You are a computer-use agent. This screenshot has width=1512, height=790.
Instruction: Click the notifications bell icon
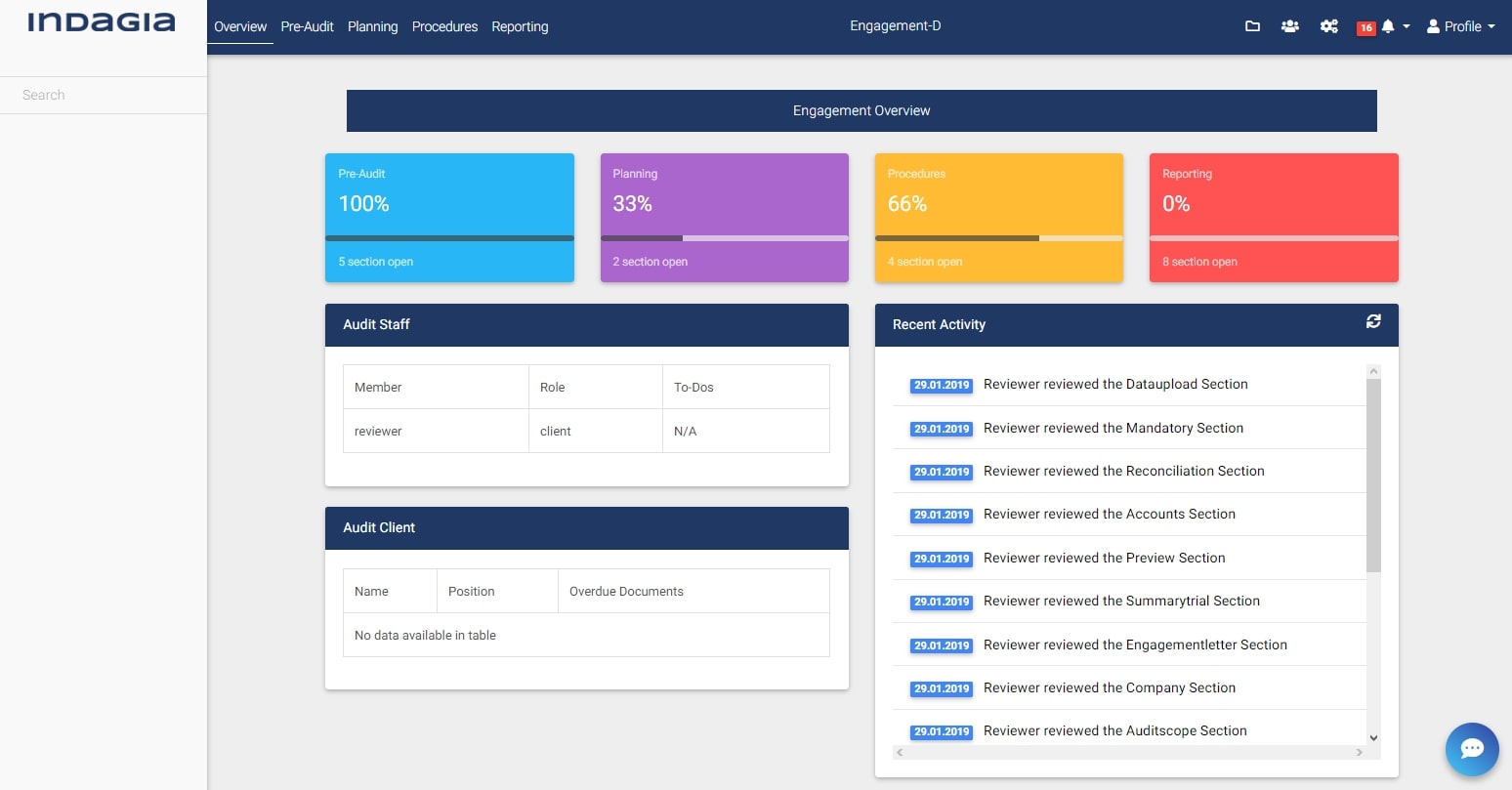coord(1388,26)
